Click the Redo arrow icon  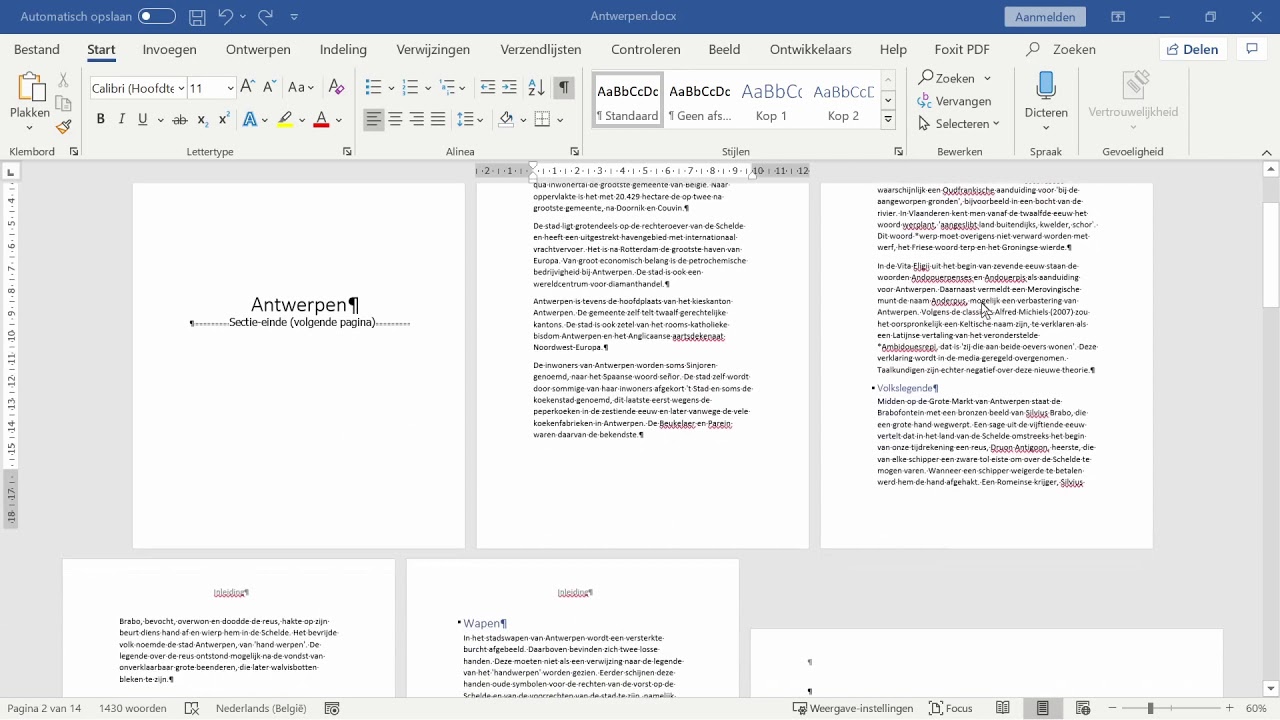pos(265,17)
